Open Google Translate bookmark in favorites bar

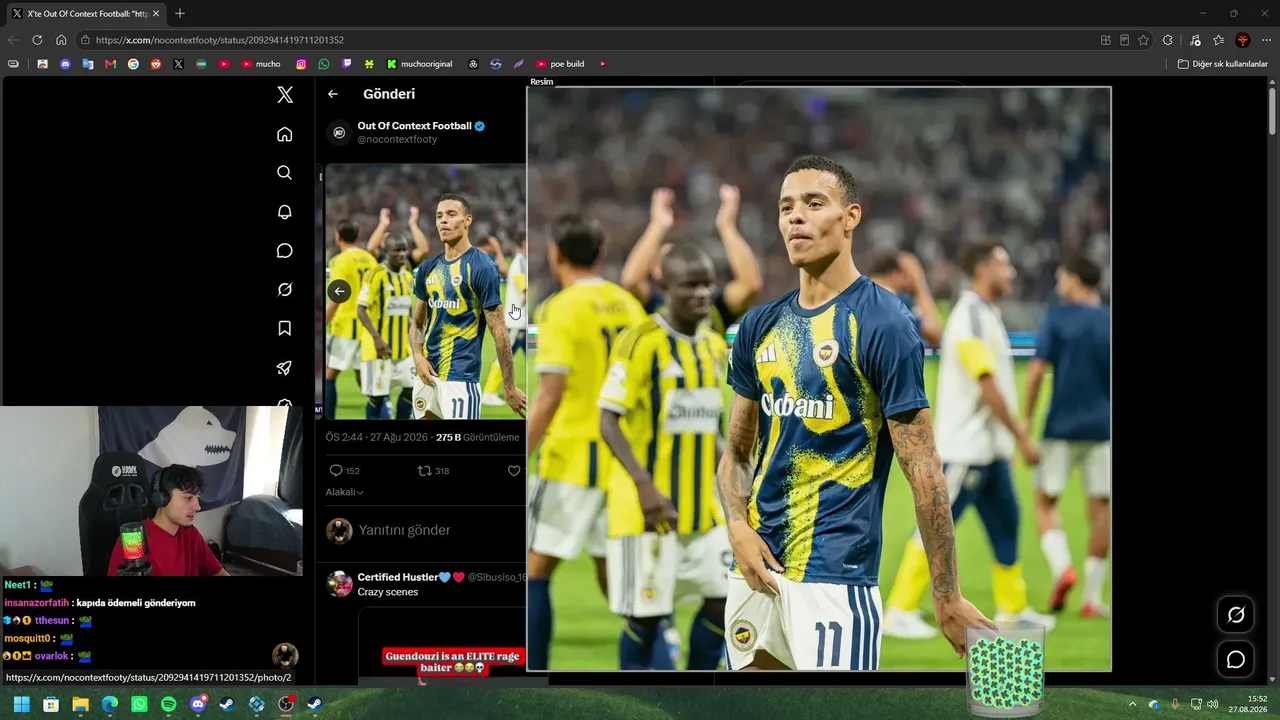[88, 64]
